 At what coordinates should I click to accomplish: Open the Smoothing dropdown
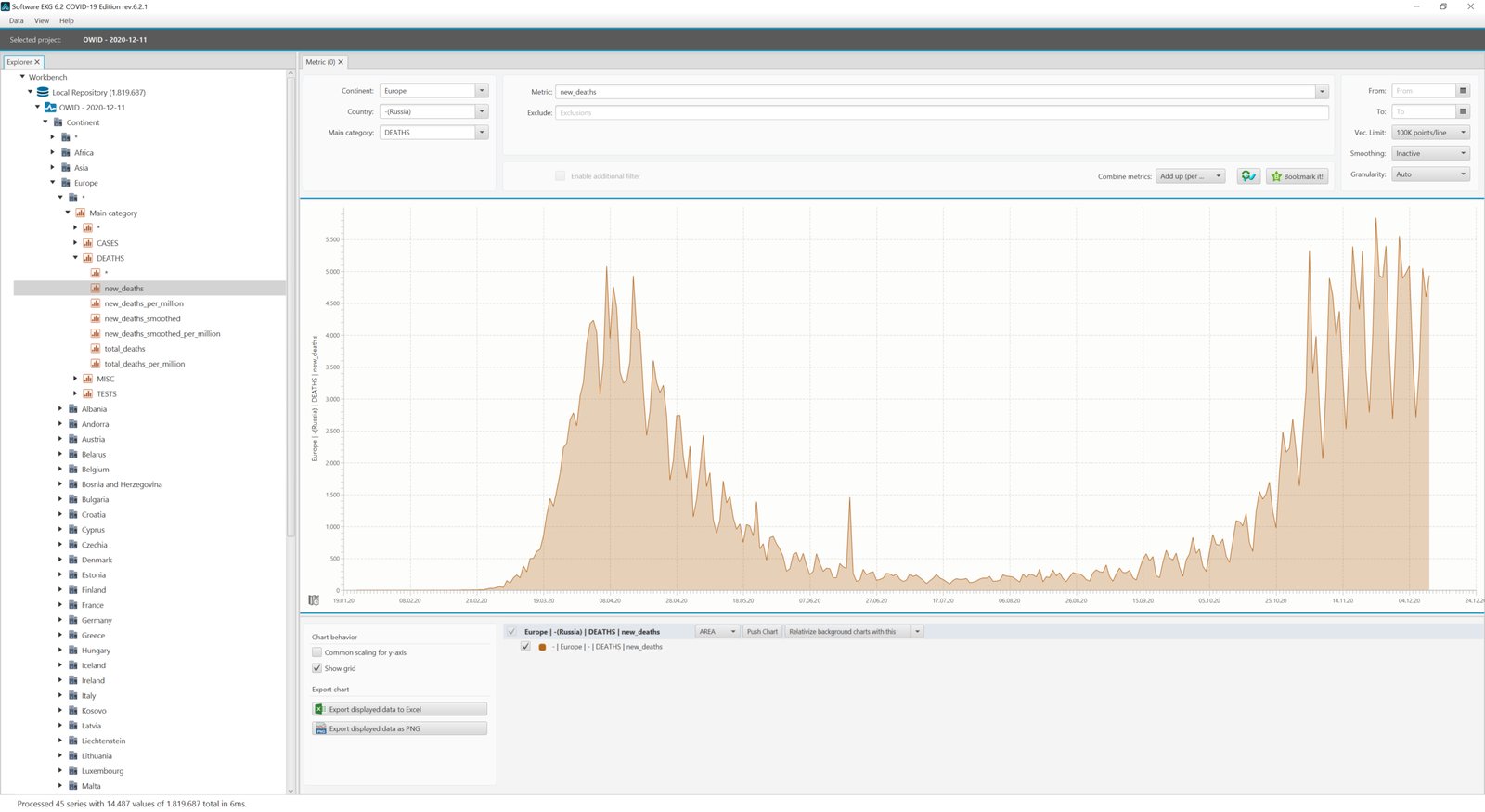point(1430,153)
